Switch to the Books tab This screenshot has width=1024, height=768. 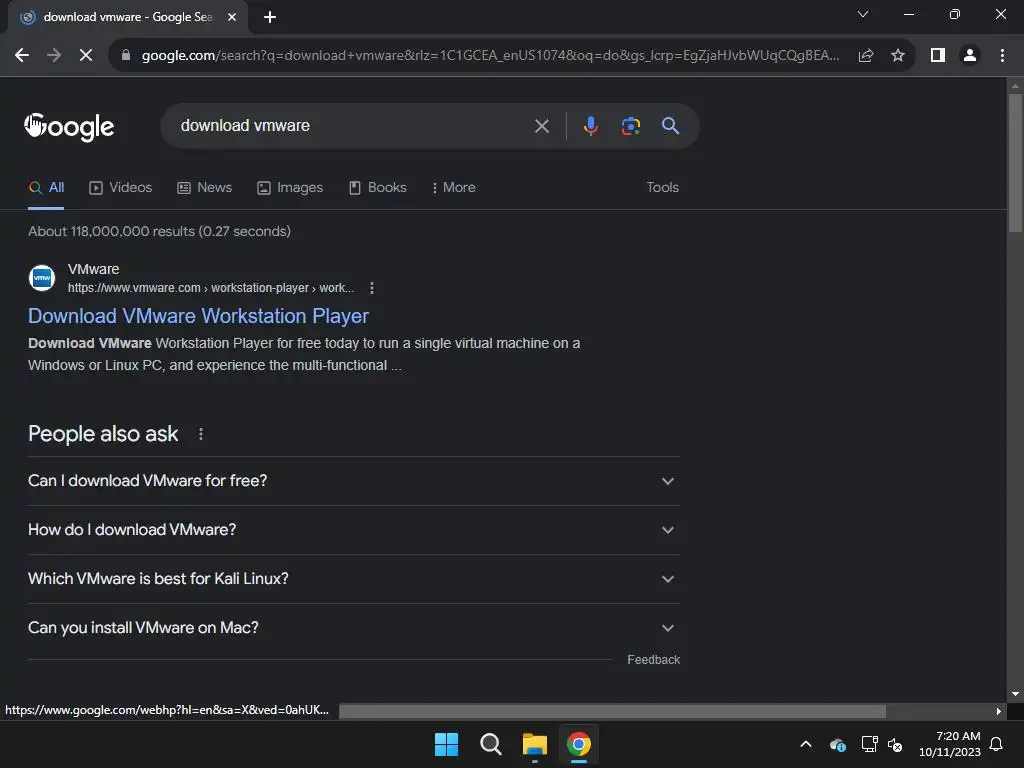tap(377, 188)
